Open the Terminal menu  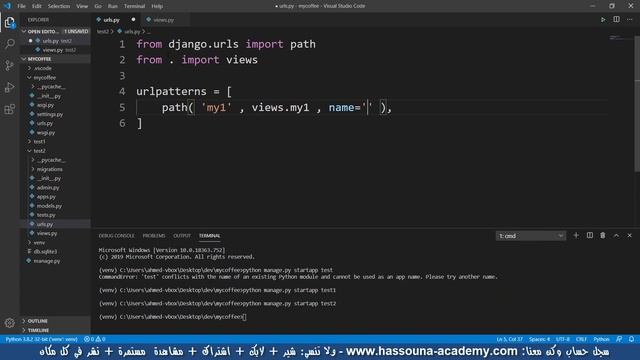click(134, 6)
